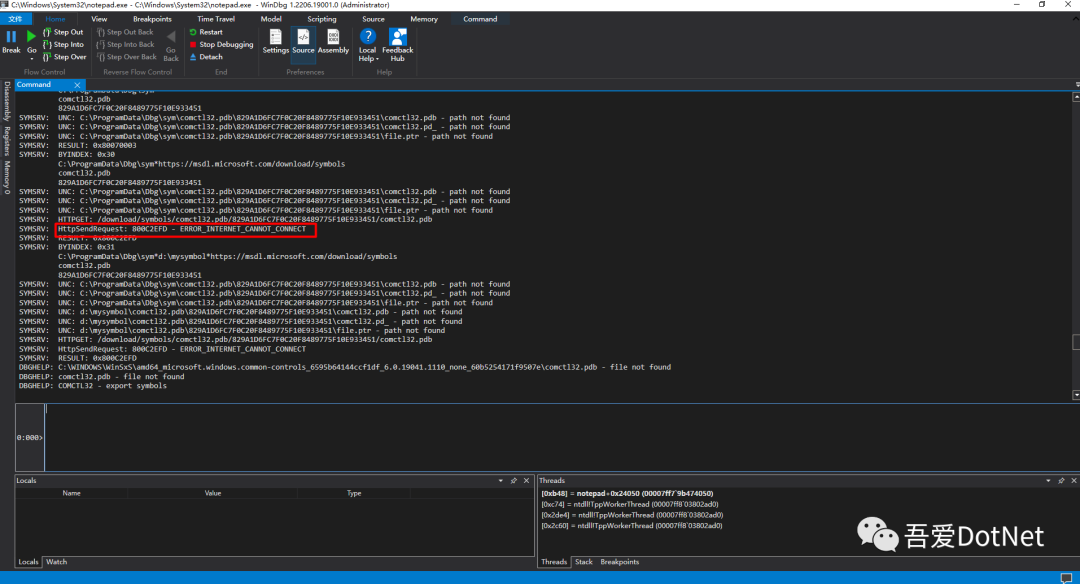This screenshot has height=584, width=1080.
Task: Click the command output scrollbar down arrow
Action: click(1076, 395)
